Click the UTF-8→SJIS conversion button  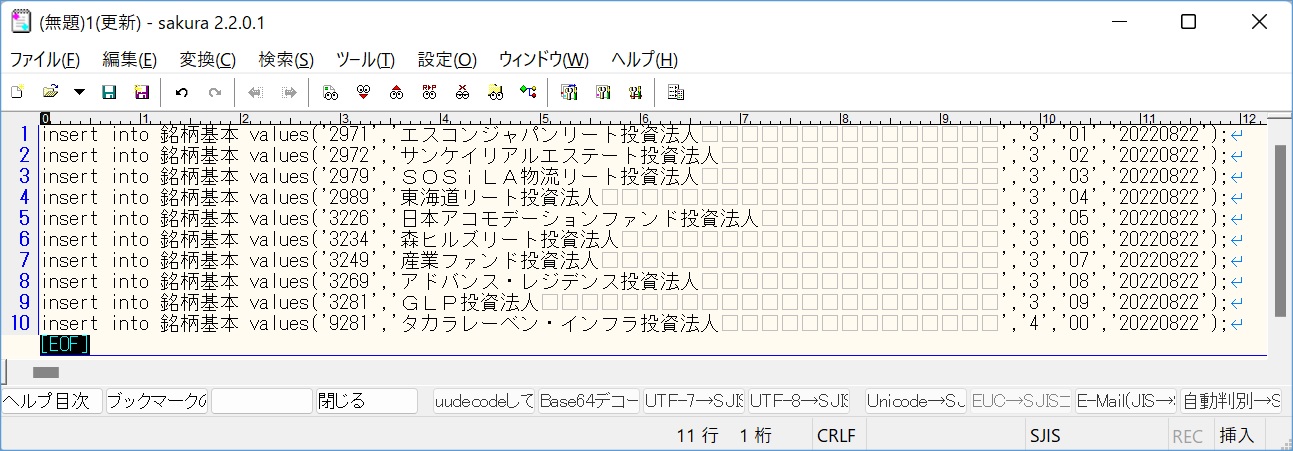(x=799, y=401)
